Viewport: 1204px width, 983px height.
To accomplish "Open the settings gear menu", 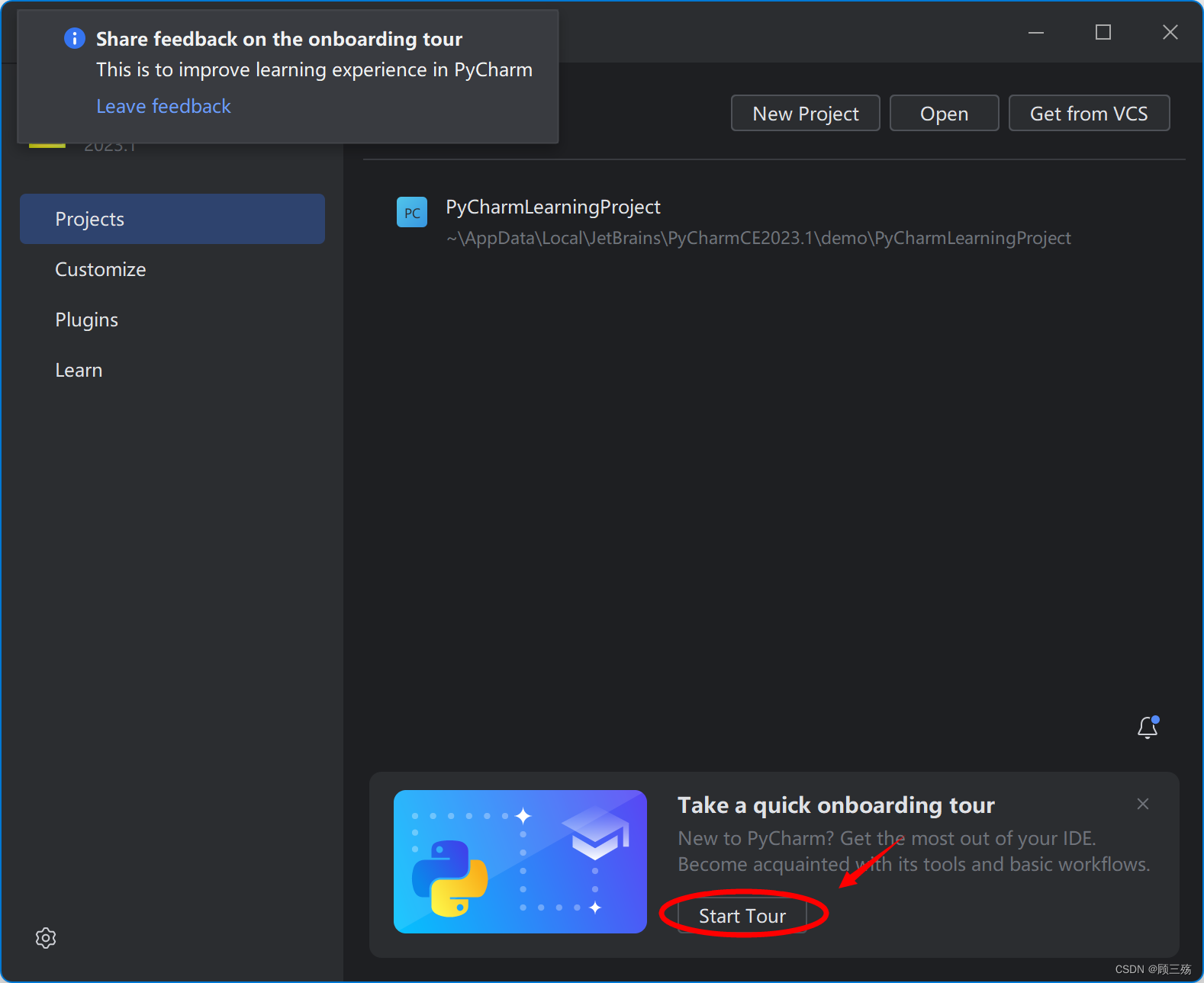I will [46, 938].
